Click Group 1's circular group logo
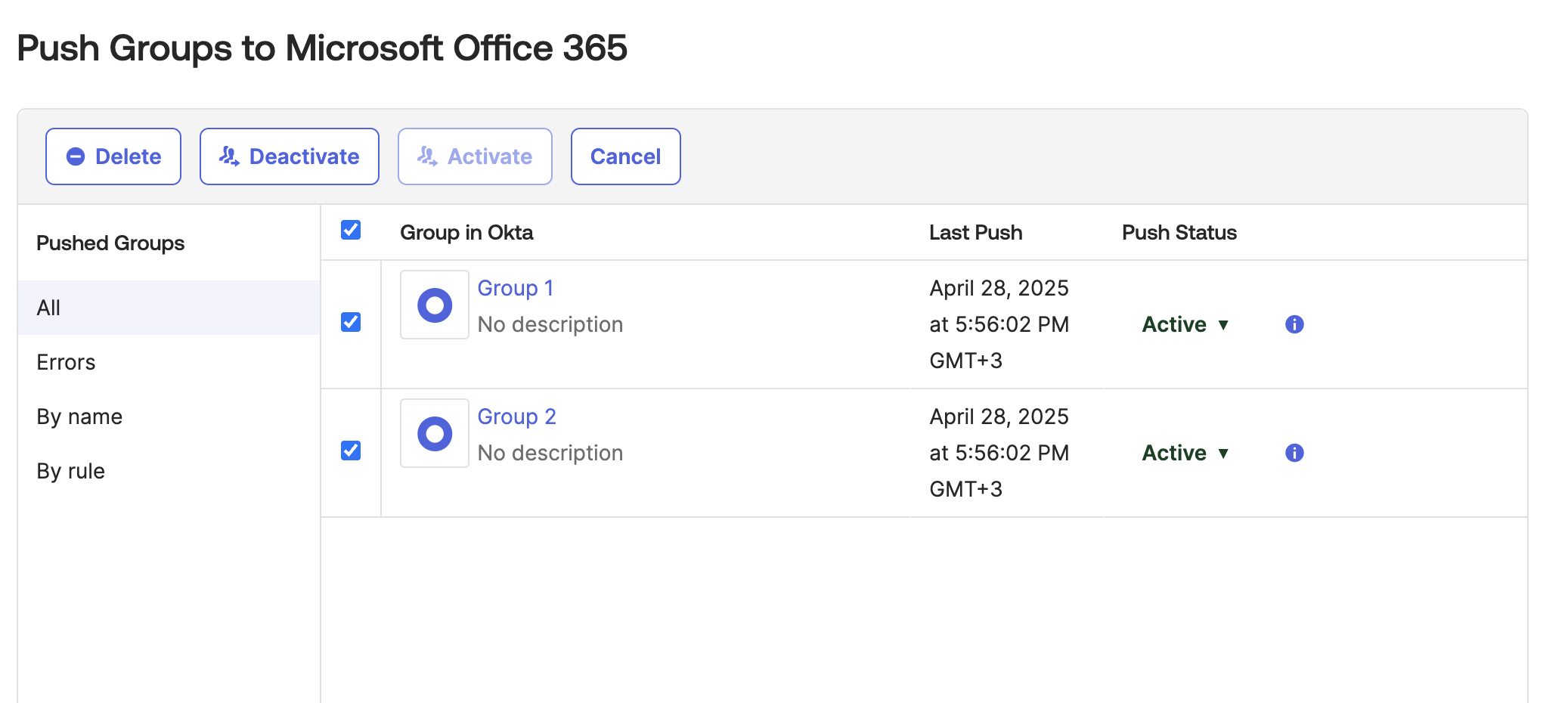The image size is (1568, 703). tap(435, 305)
